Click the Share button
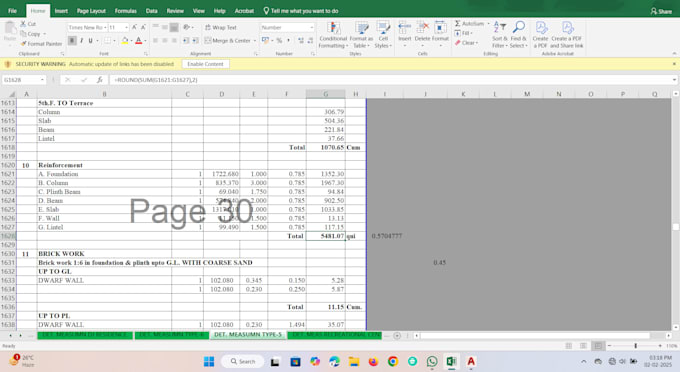680x372 pixels. tap(661, 11)
